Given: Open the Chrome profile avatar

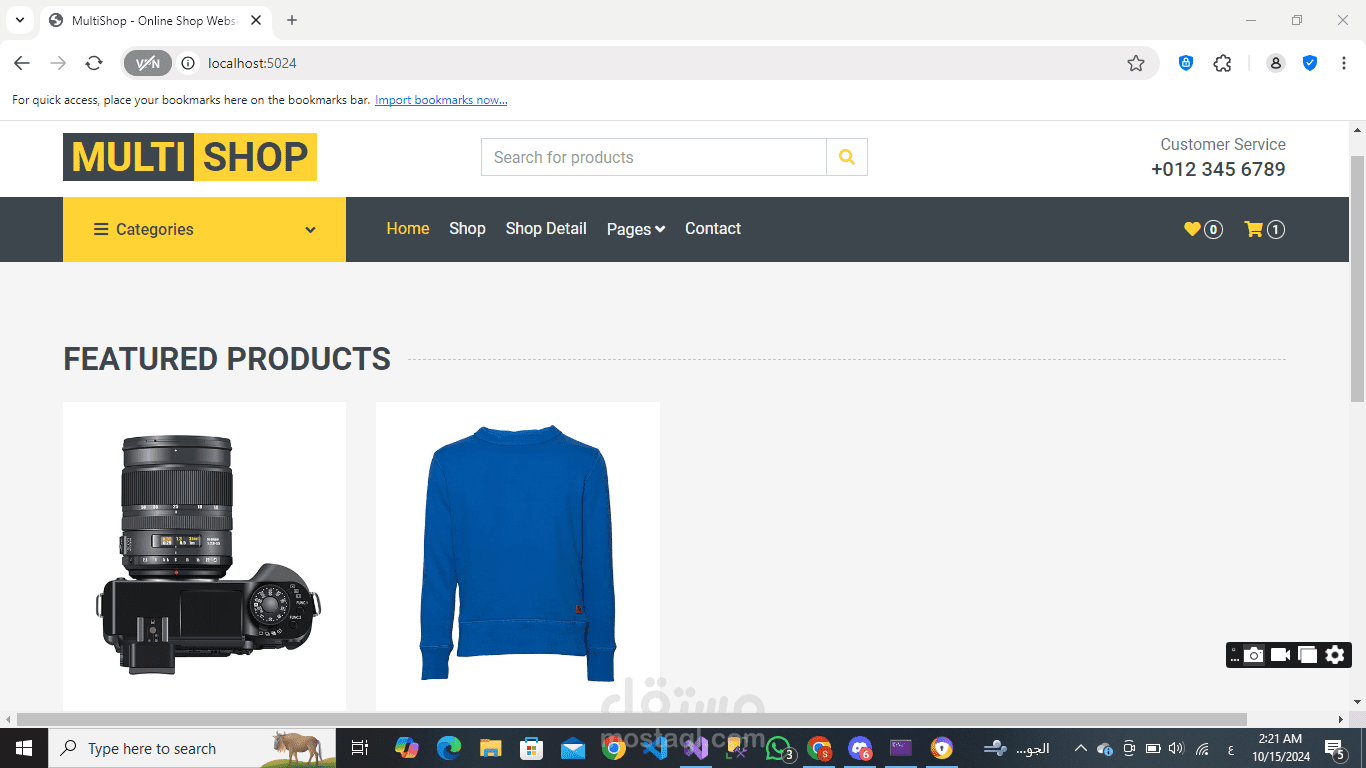Looking at the screenshot, I should click(1276, 63).
